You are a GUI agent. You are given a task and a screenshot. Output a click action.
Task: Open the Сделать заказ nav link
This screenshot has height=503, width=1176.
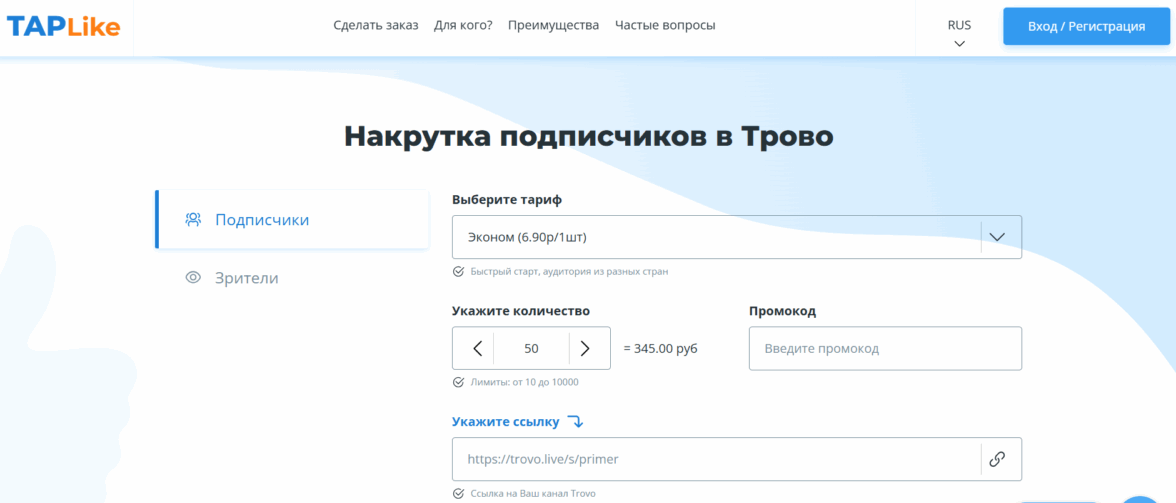(376, 26)
